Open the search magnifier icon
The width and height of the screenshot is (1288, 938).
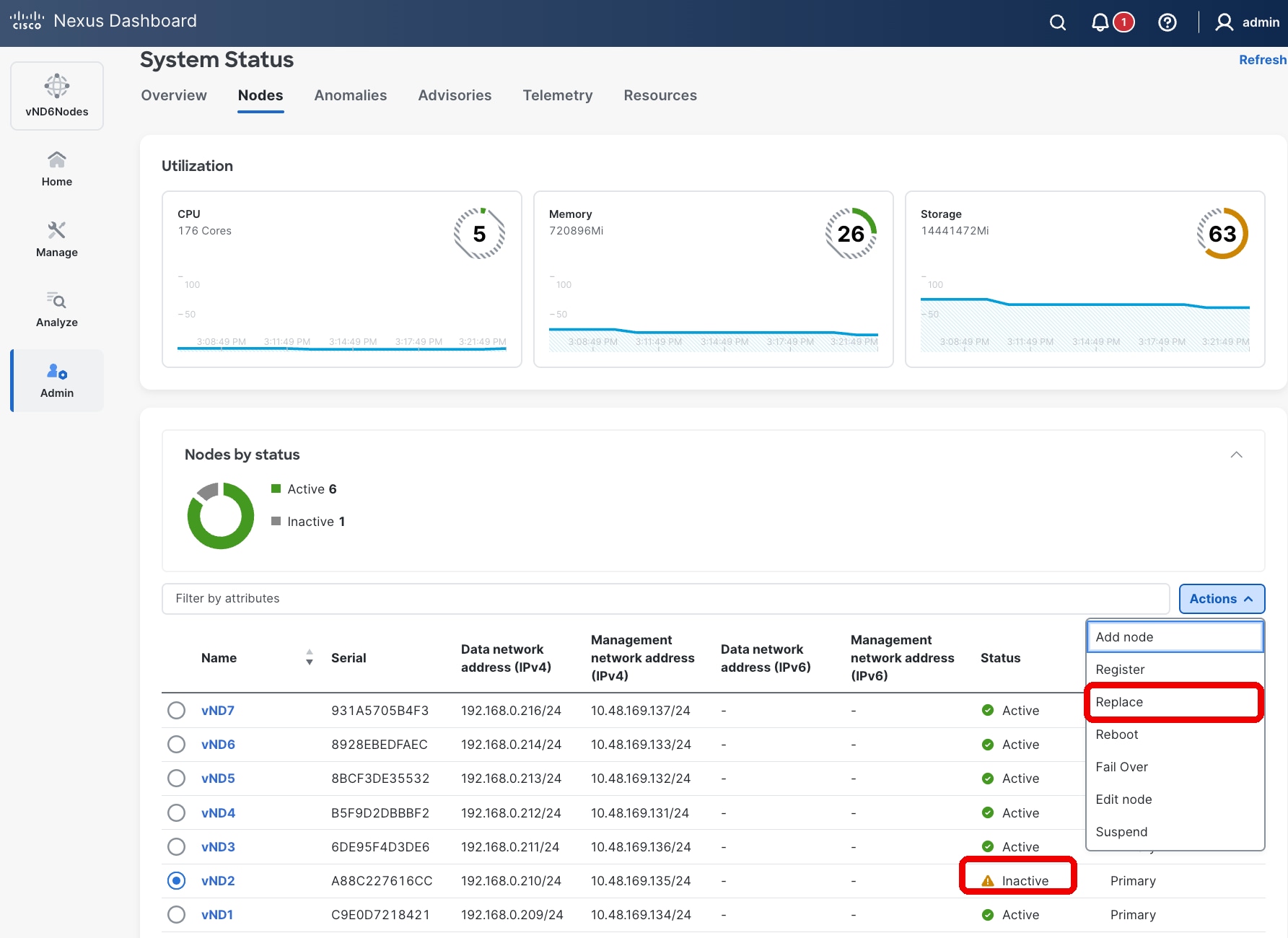click(x=1058, y=22)
